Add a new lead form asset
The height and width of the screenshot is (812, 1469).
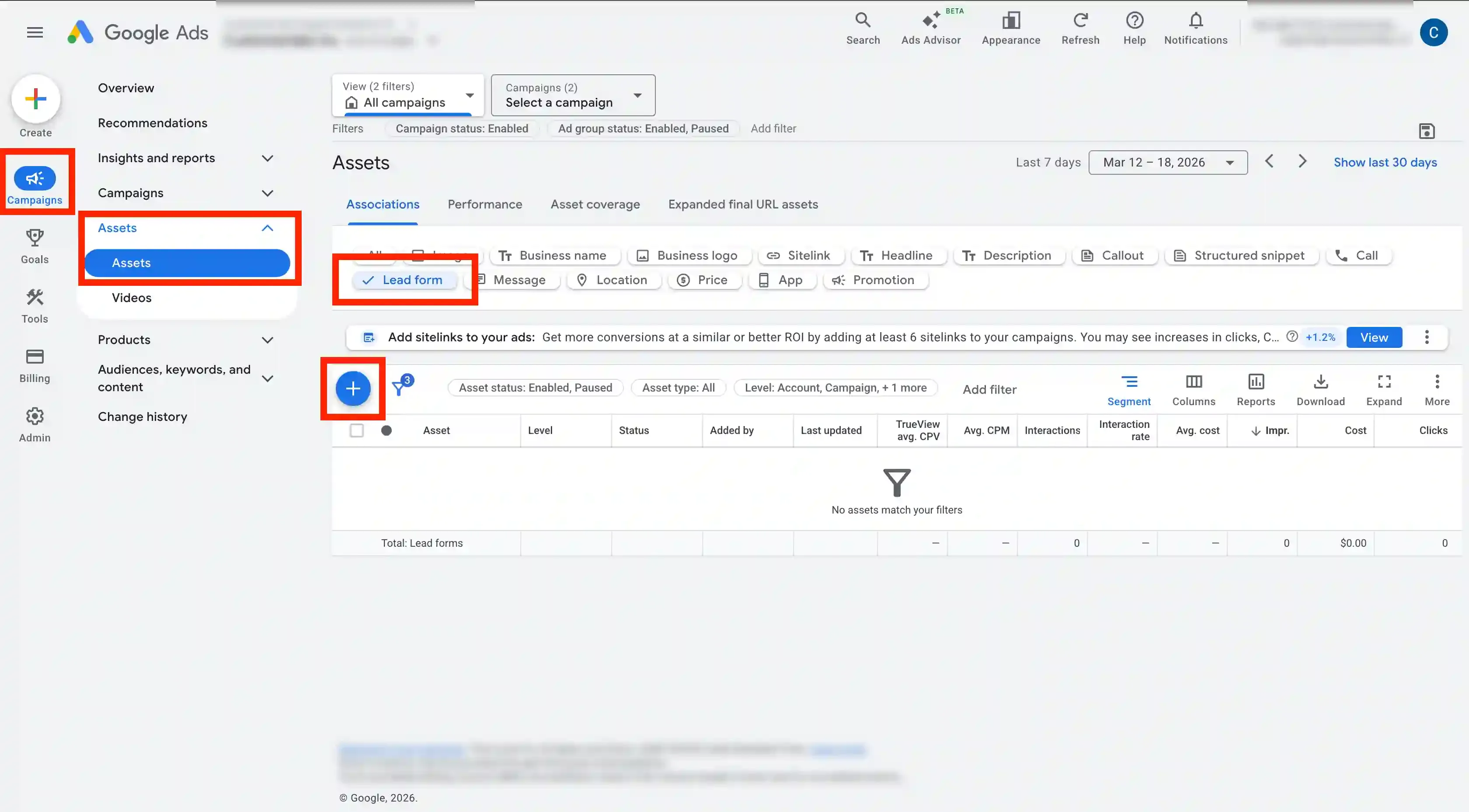pos(353,389)
